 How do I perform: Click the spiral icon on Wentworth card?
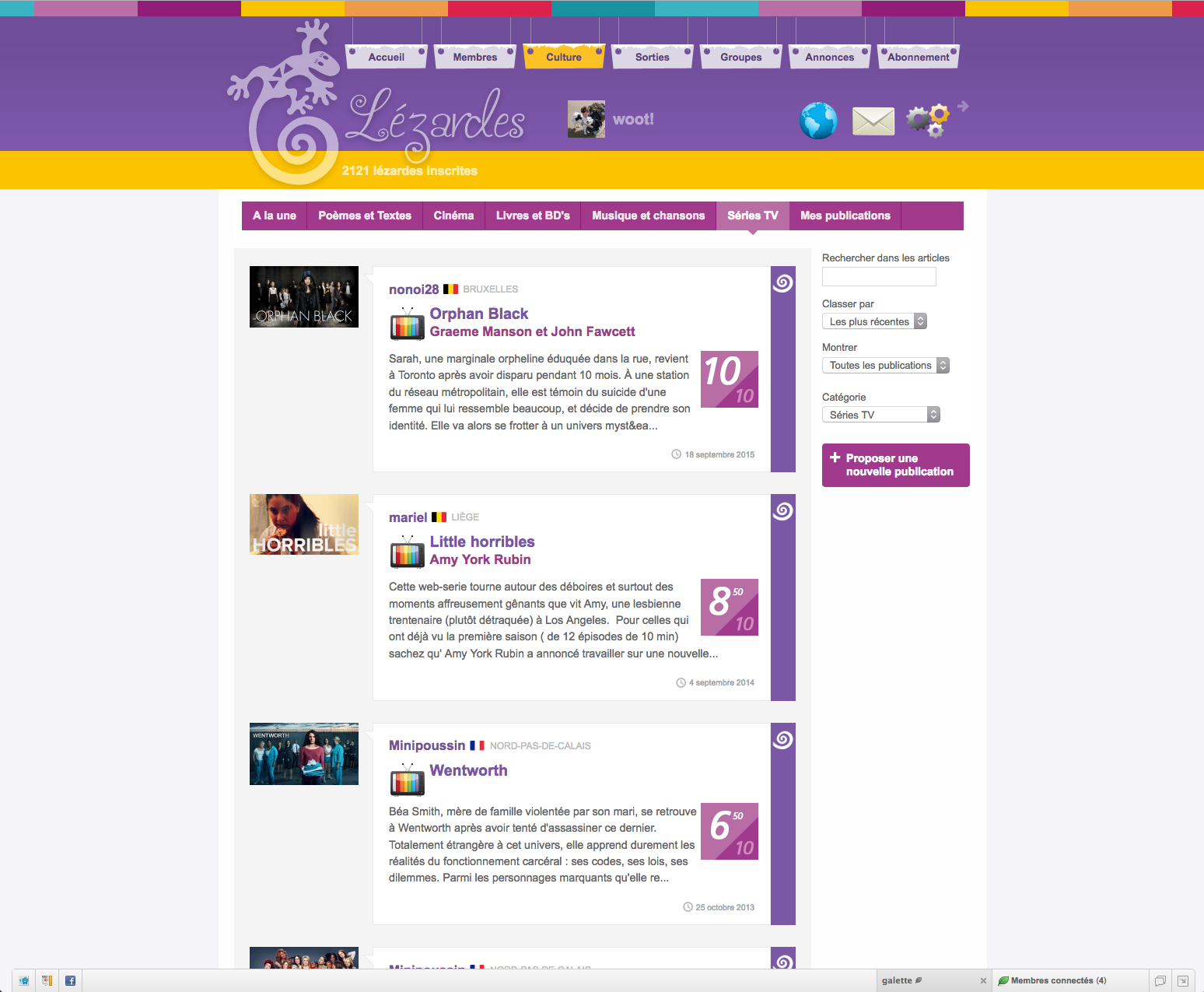[x=782, y=739]
